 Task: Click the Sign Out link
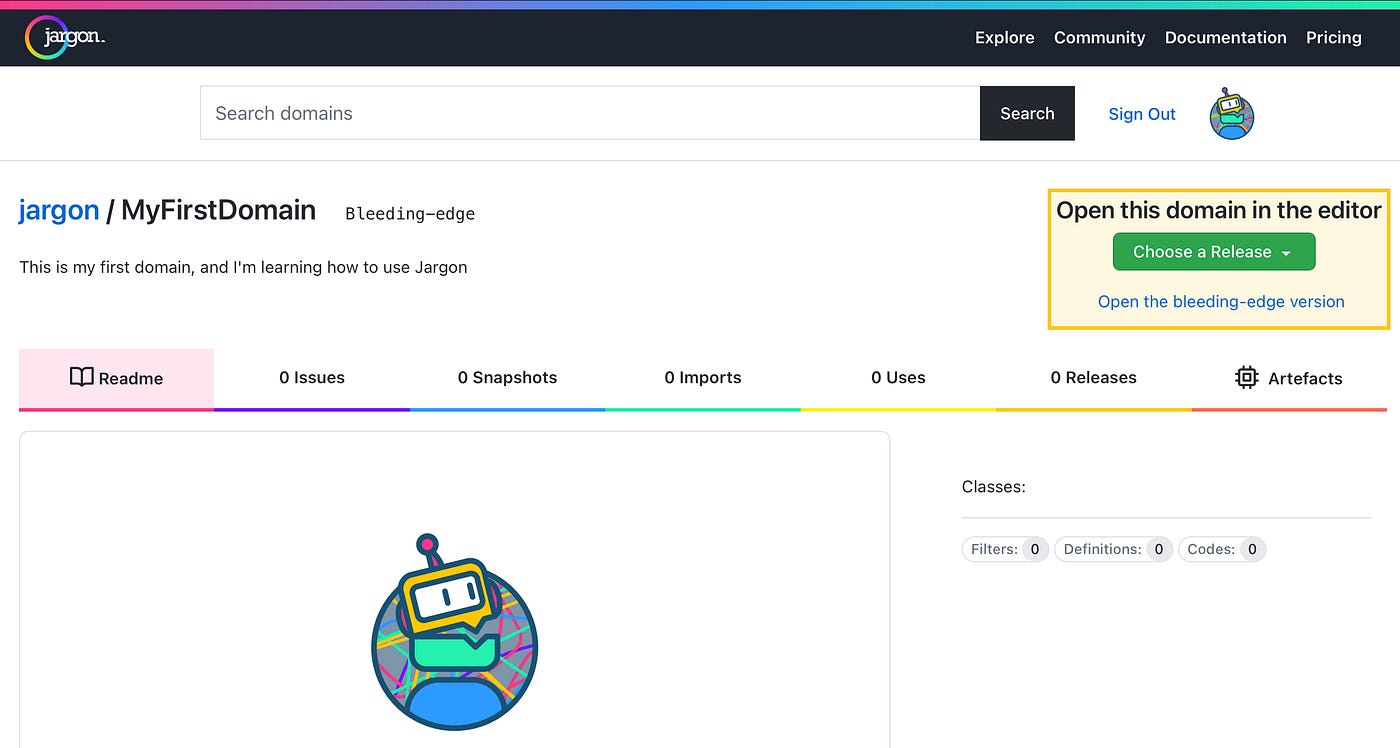1142,114
